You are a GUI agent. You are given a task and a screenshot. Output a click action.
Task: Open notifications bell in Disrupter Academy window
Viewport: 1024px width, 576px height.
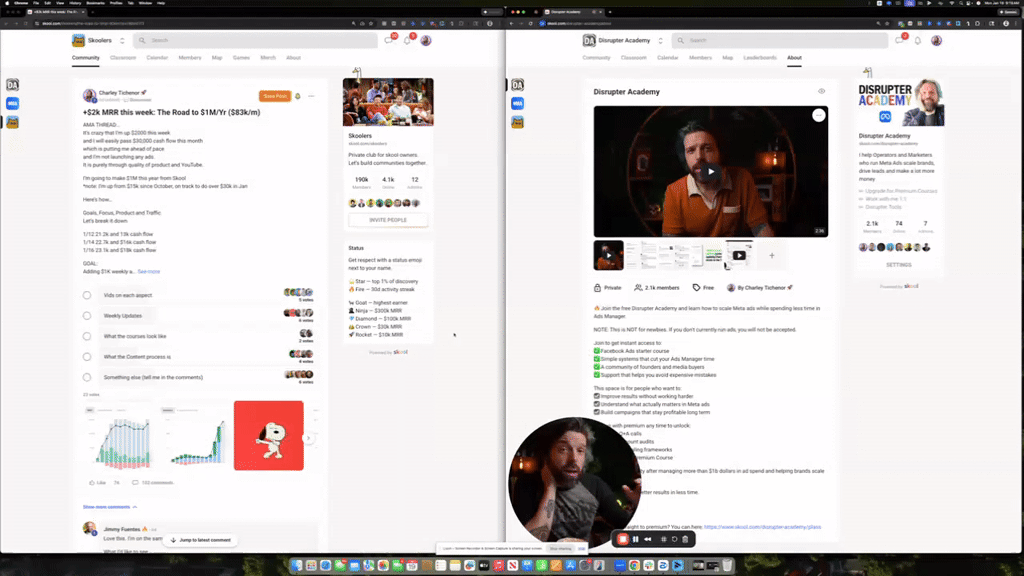[x=918, y=40]
